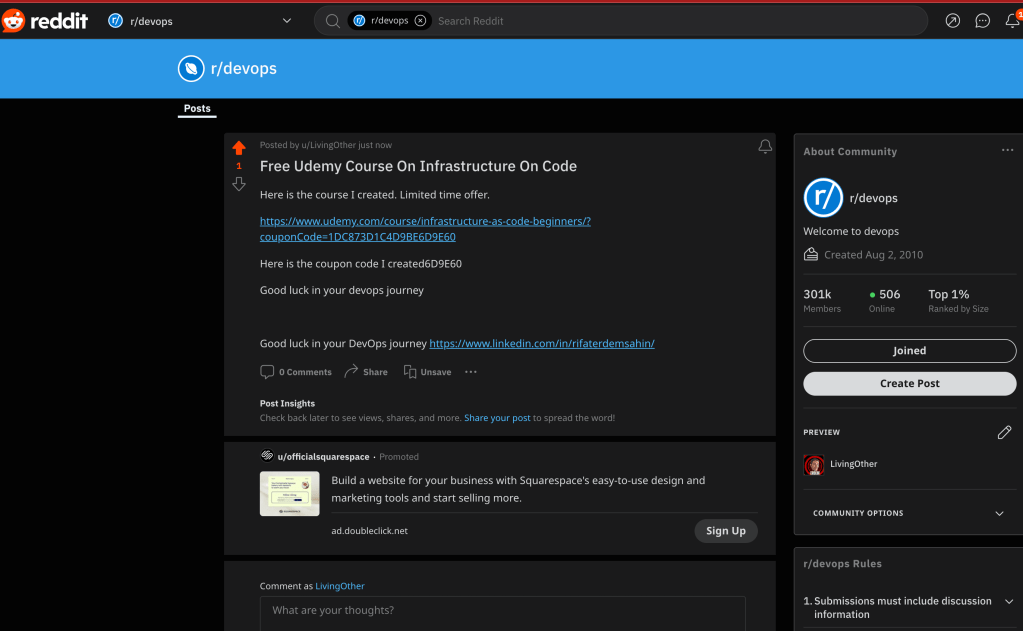Image resolution: width=1023 pixels, height=631 pixels.
Task: Click the 301k Members count
Action: coord(822,300)
